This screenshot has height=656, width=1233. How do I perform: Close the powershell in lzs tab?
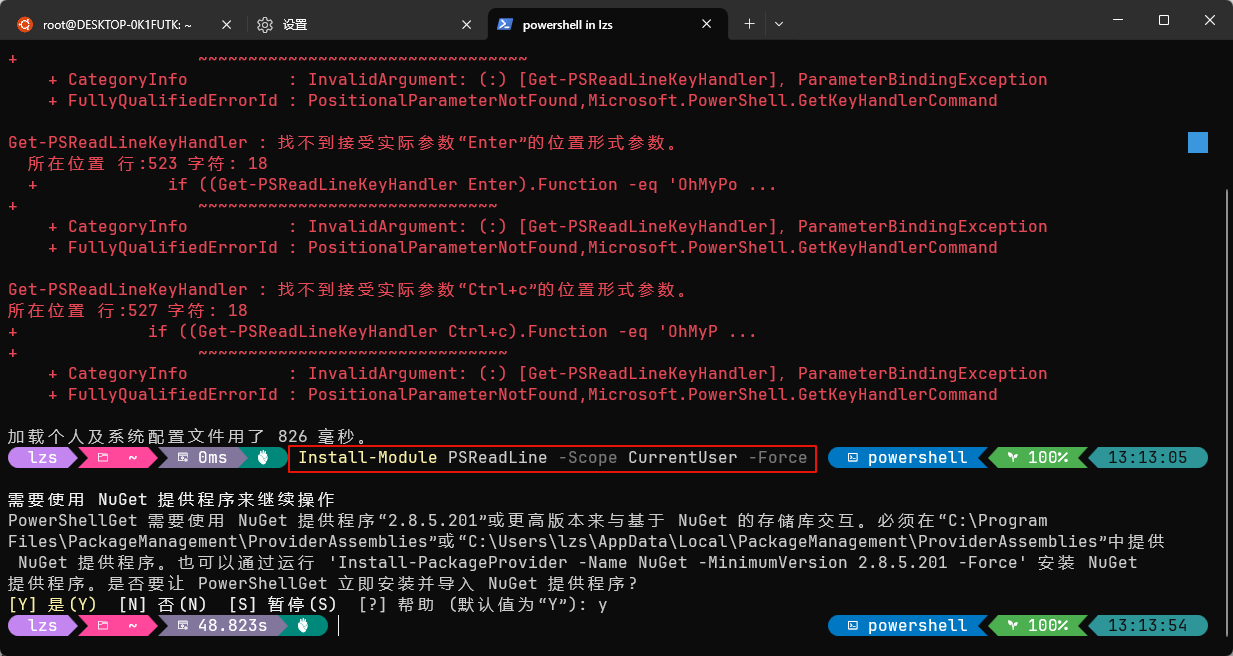709,24
